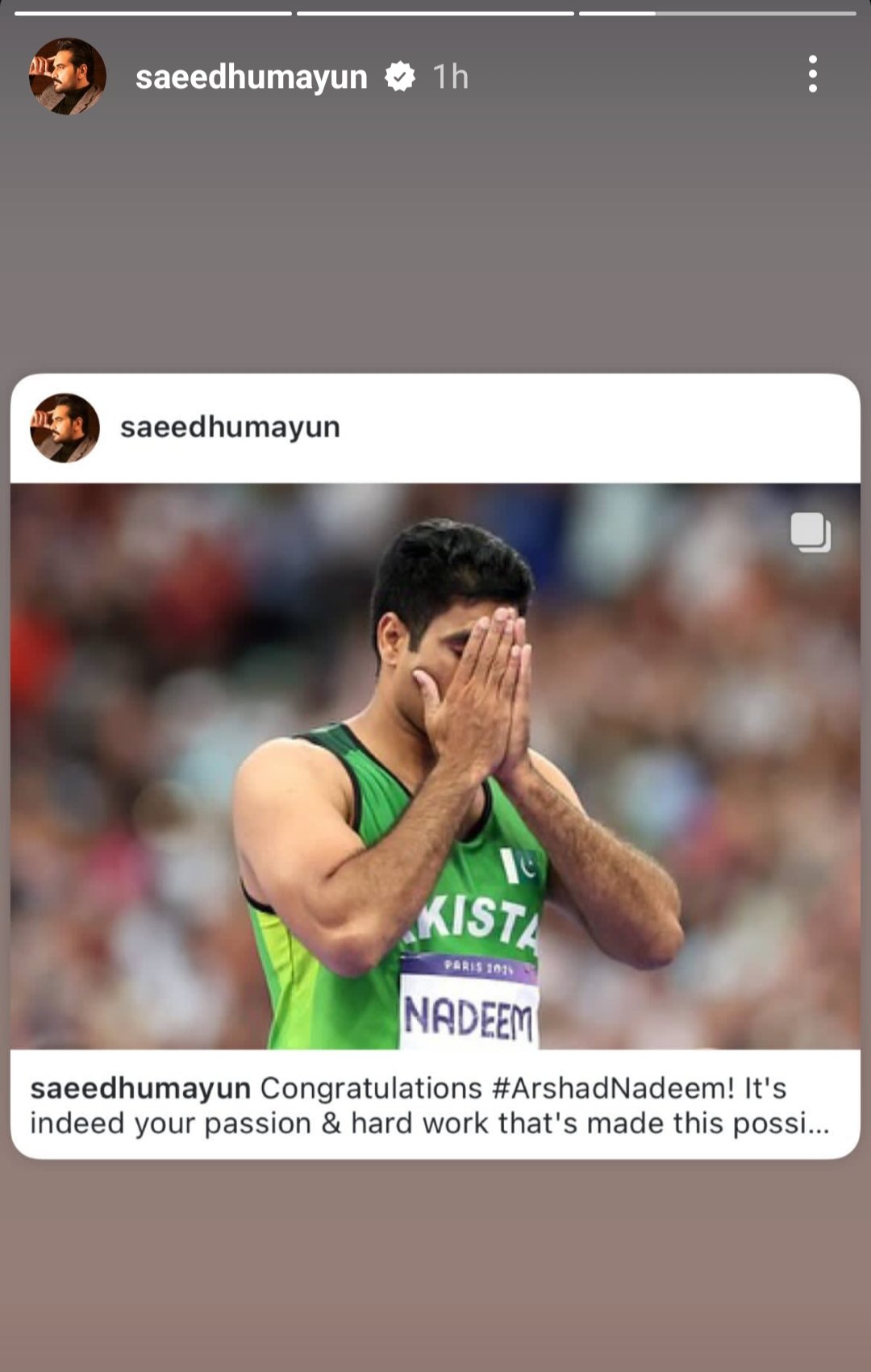Tap the #ArshadNadeem hashtag in caption
The image size is (871, 1372).
click(613, 1088)
